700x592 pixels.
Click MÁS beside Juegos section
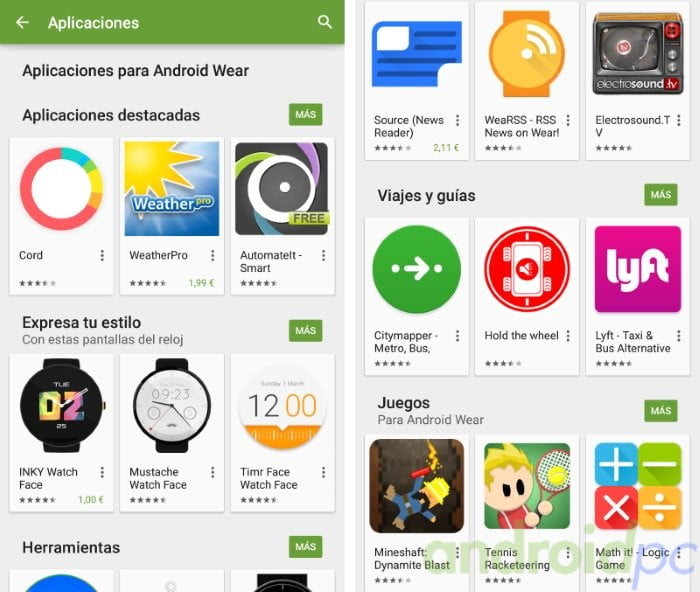[x=661, y=411]
